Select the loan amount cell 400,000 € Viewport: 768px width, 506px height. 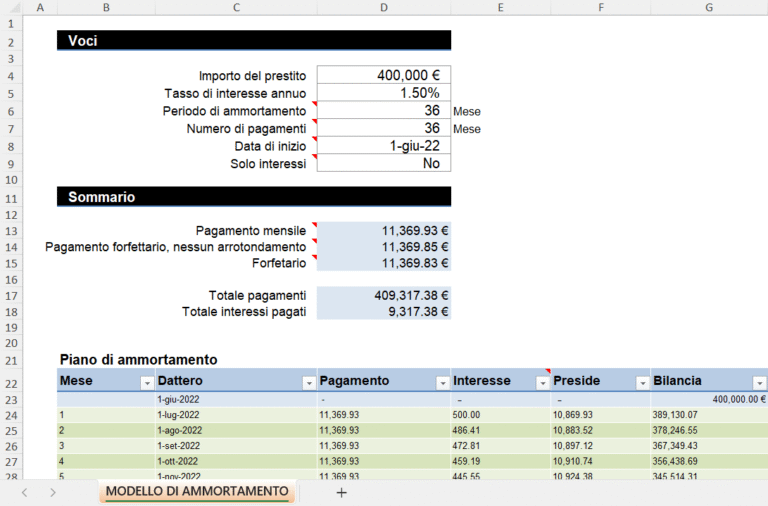384,75
